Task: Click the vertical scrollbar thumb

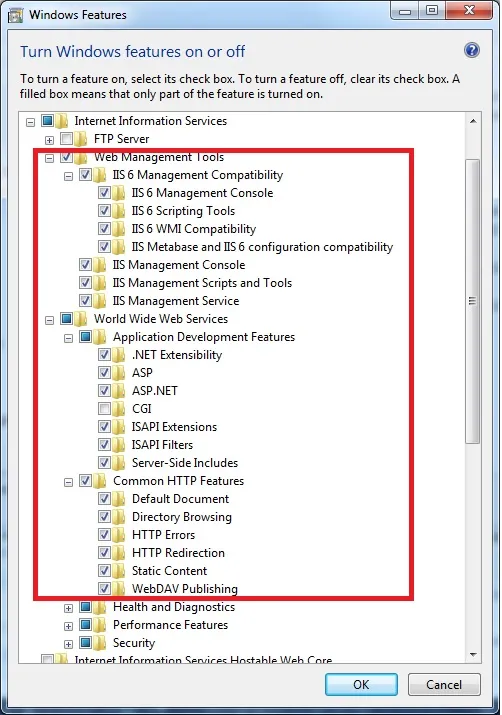Action: (x=472, y=301)
